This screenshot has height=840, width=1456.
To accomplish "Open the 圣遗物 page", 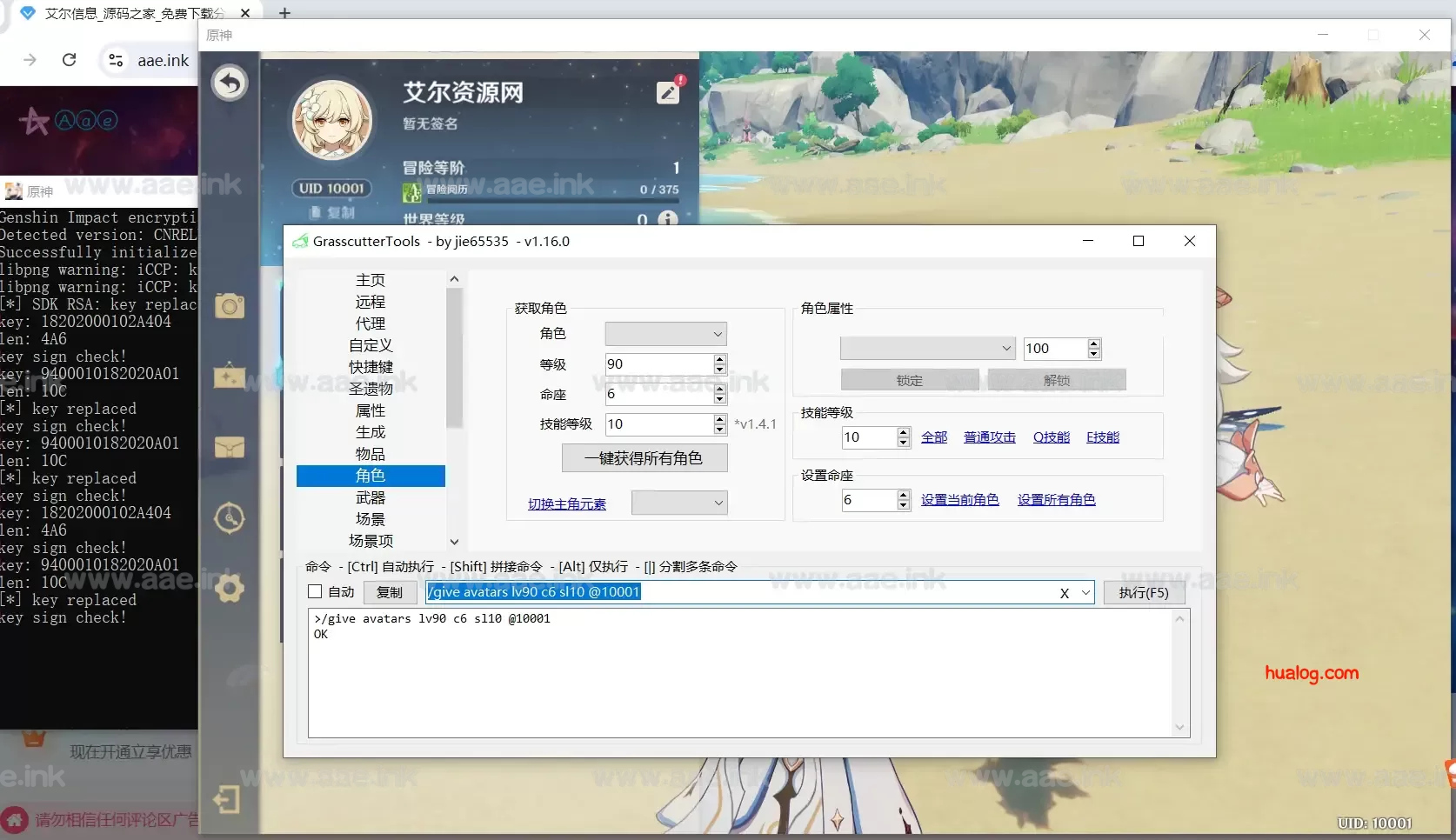I will (x=371, y=389).
